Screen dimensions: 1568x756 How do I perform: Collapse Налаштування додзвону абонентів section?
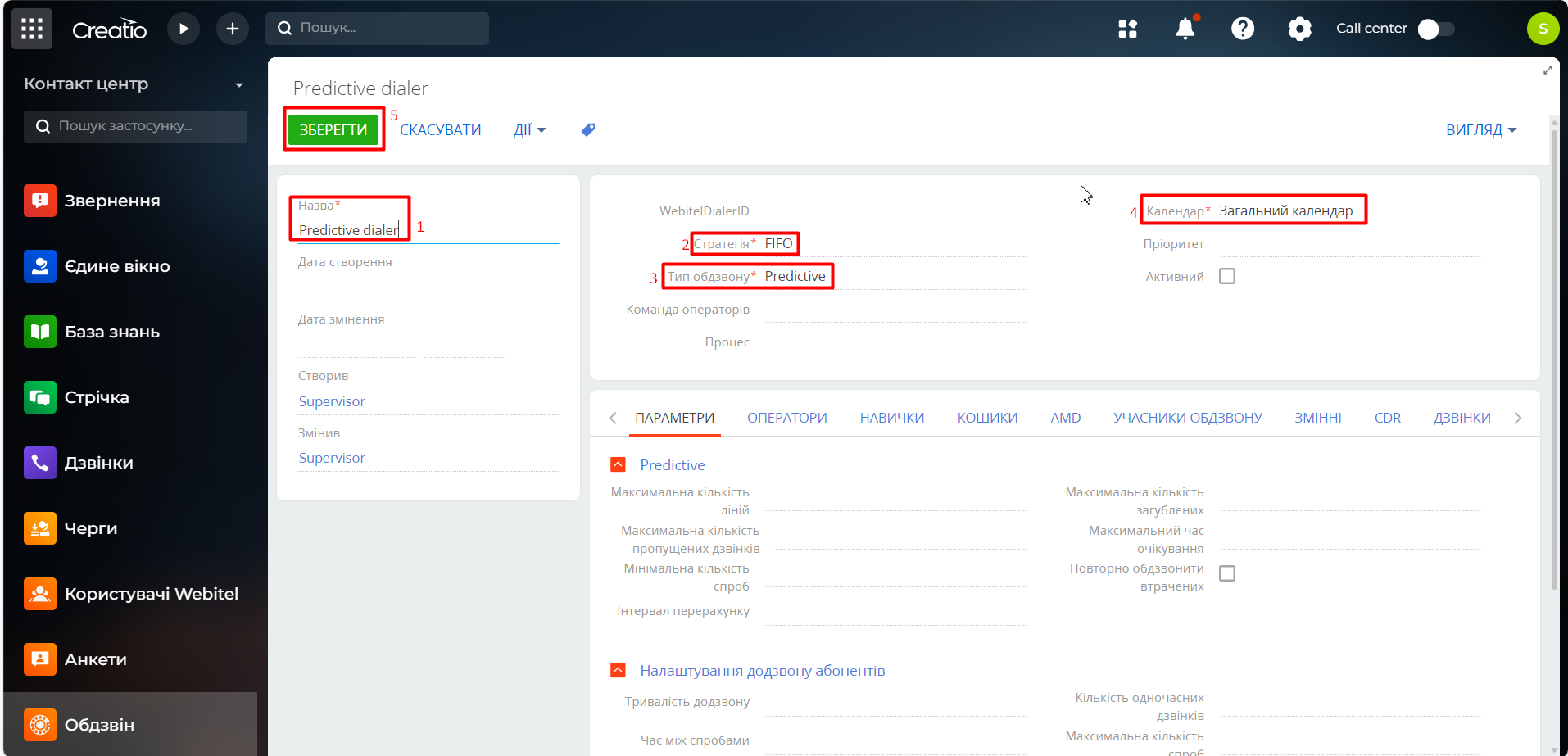(619, 670)
